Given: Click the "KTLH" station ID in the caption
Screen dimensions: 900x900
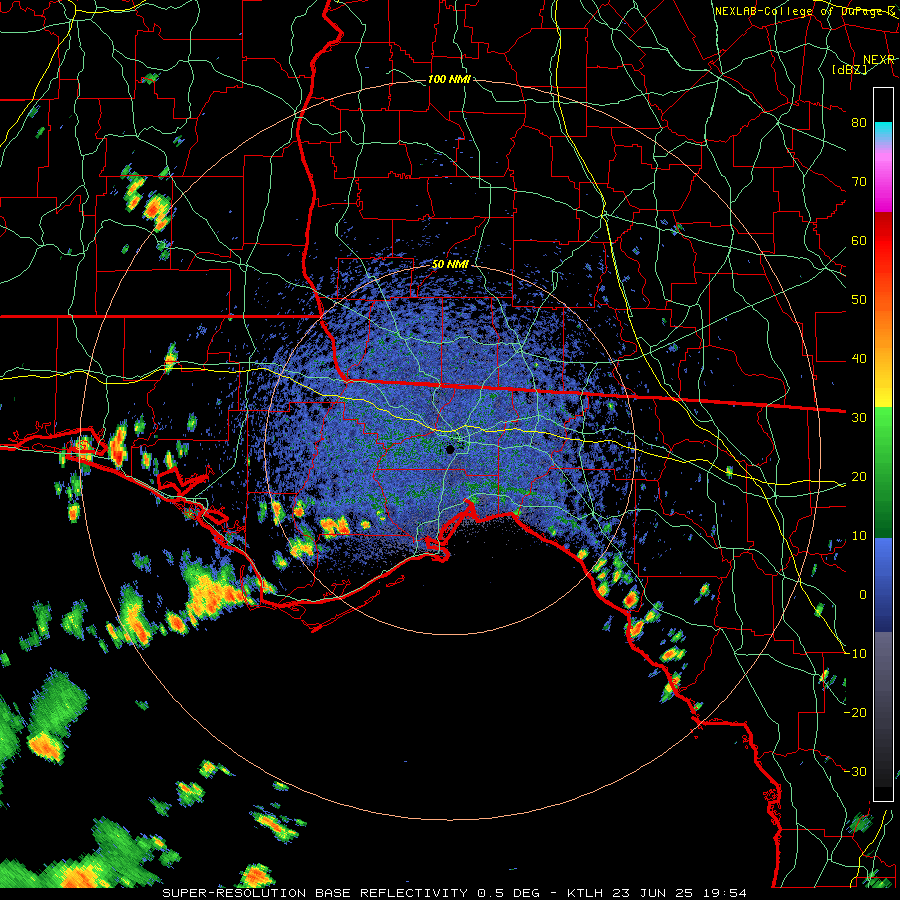Looking at the screenshot, I should 585,893.
